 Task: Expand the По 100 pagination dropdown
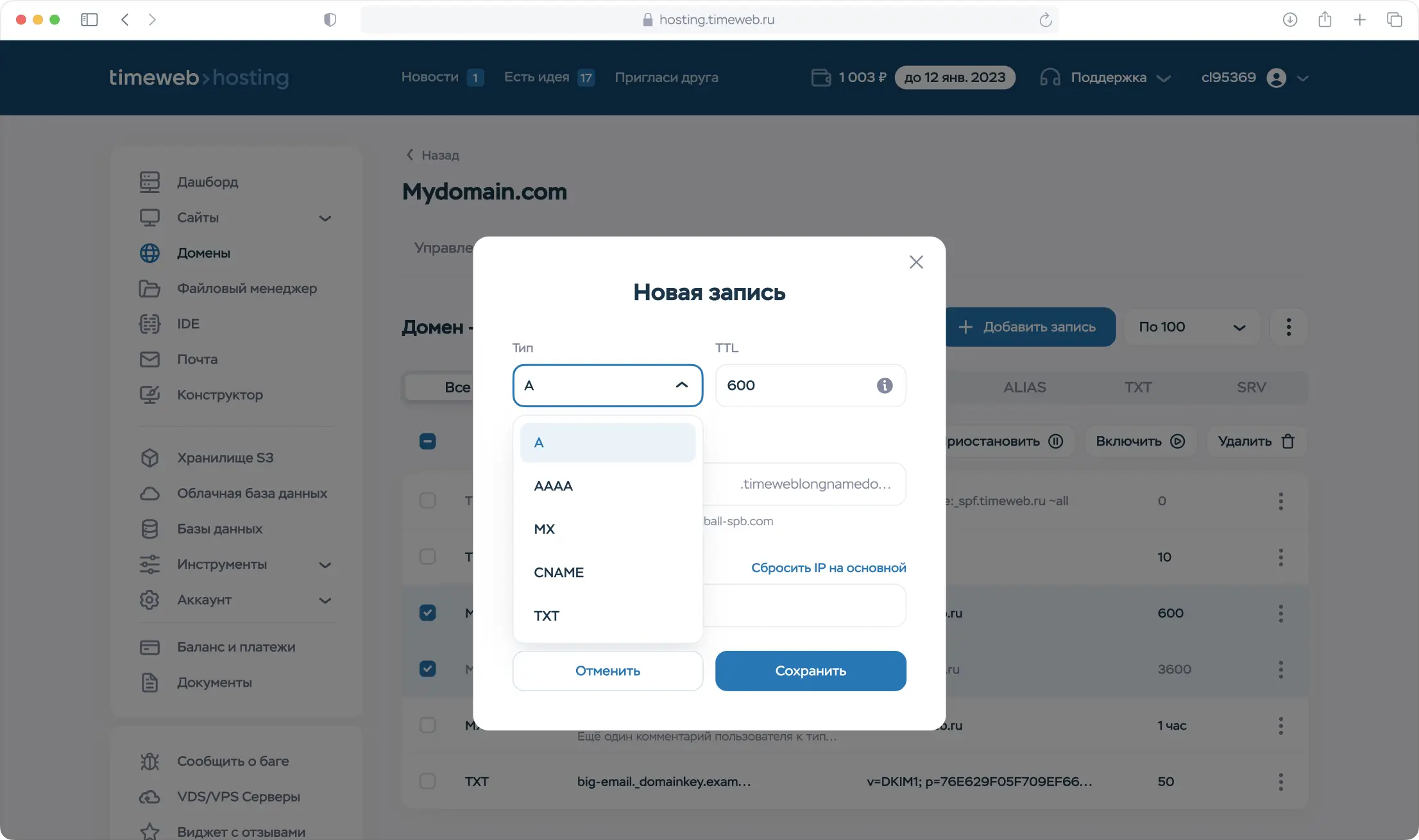tap(1191, 326)
